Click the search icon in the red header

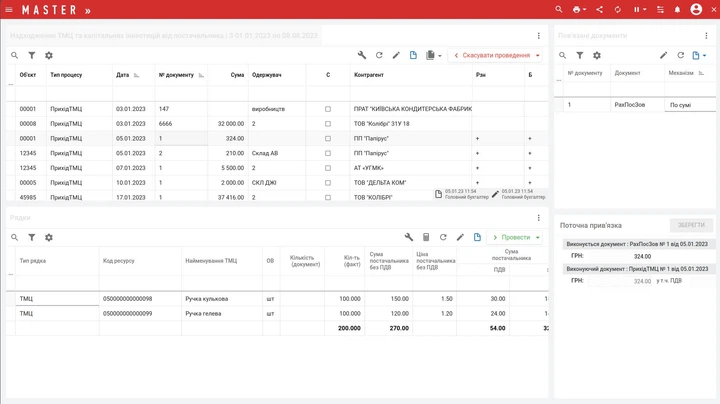pyautogui.click(x=558, y=9)
